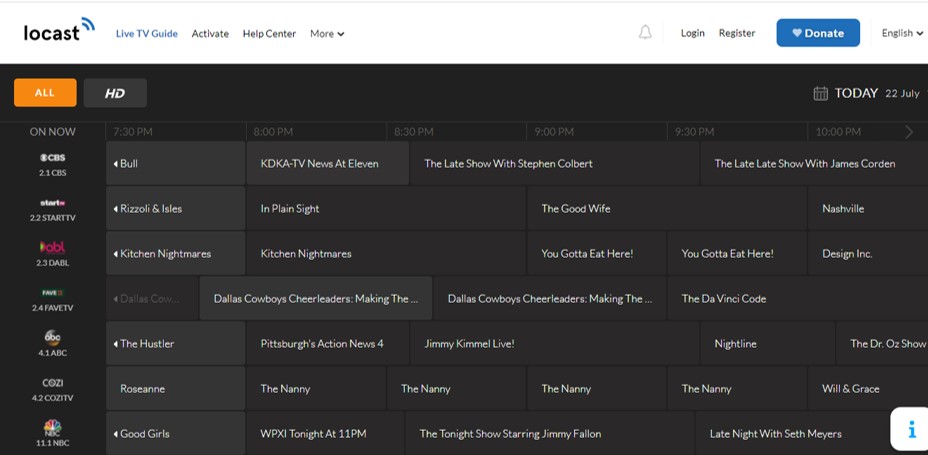Toggle the HD channels filter

(115, 93)
